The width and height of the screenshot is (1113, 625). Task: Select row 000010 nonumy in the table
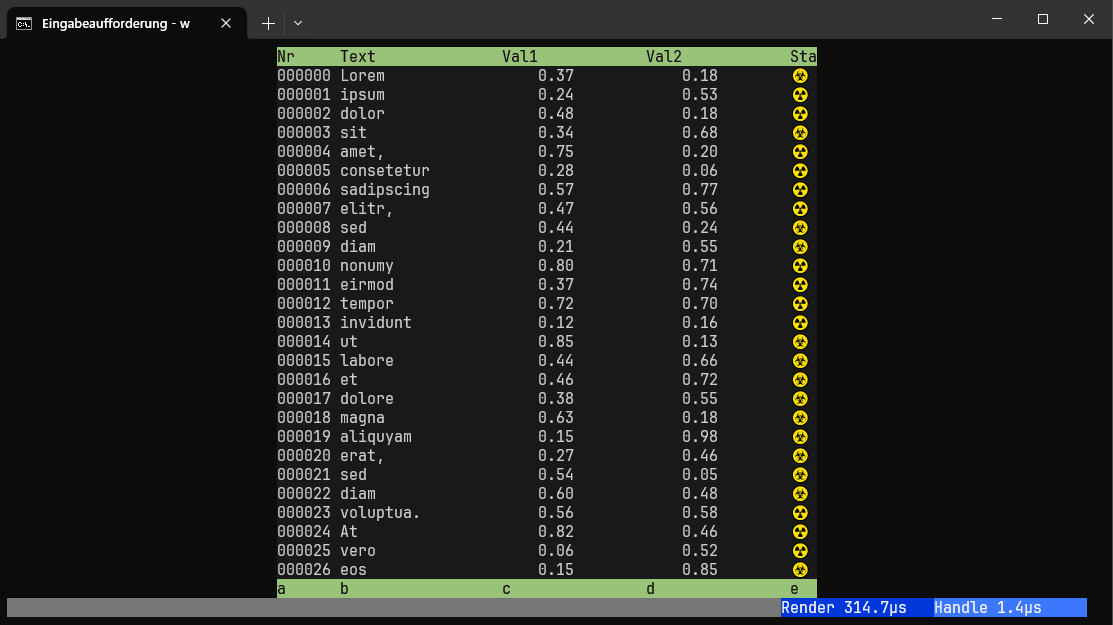pyautogui.click(x=366, y=266)
